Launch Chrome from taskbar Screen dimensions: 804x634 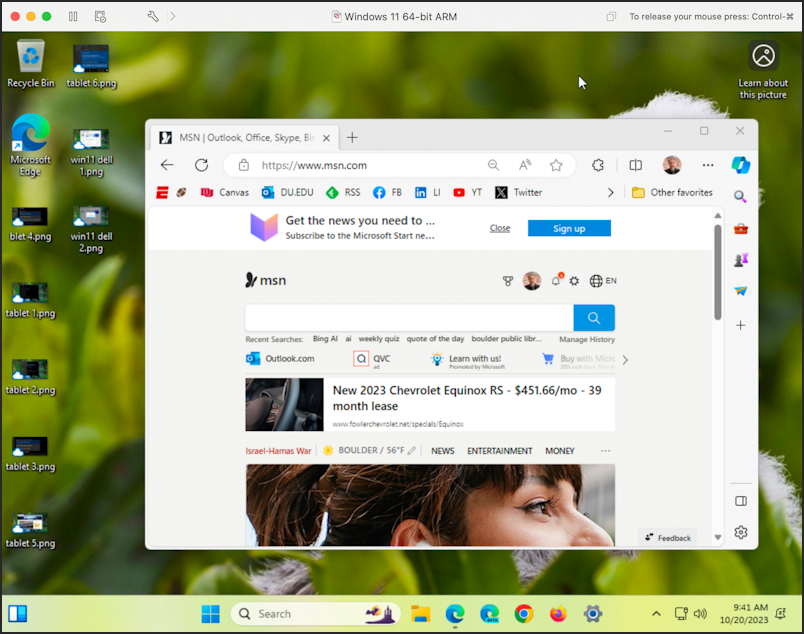pyautogui.click(x=524, y=614)
